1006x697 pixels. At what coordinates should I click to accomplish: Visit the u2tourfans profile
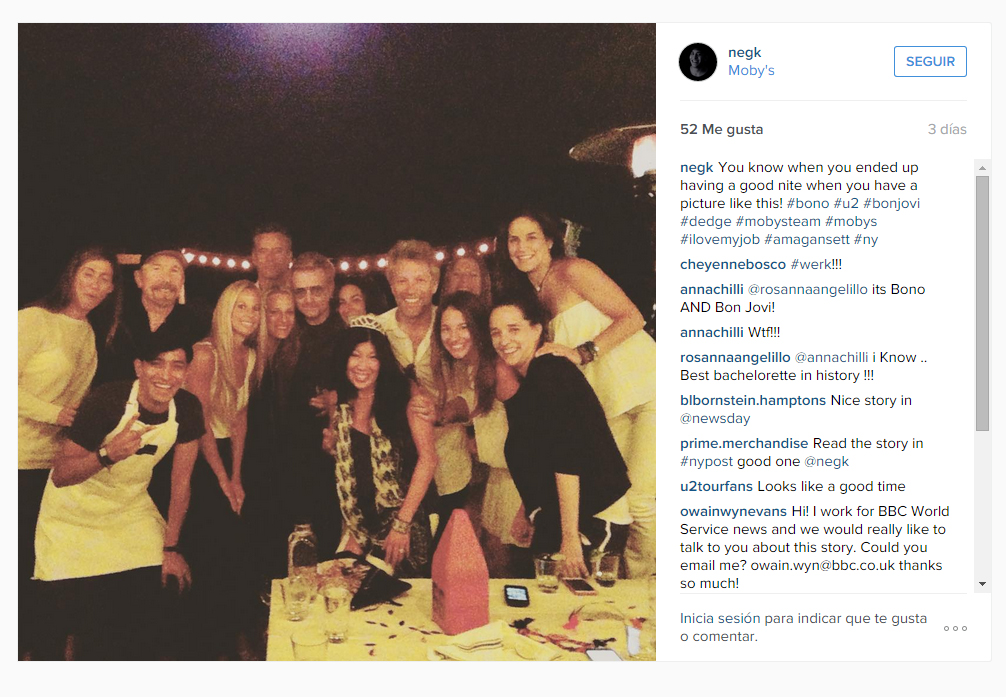pyautogui.click(x=716, y=486)
